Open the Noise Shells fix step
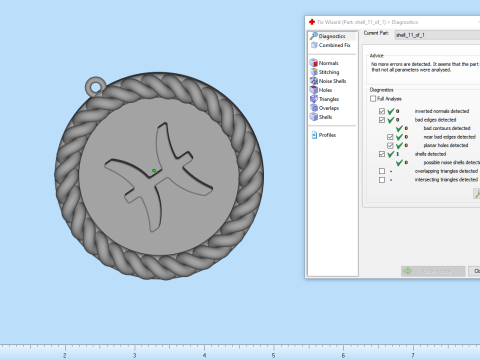480x360 pixels. point(328,81)
